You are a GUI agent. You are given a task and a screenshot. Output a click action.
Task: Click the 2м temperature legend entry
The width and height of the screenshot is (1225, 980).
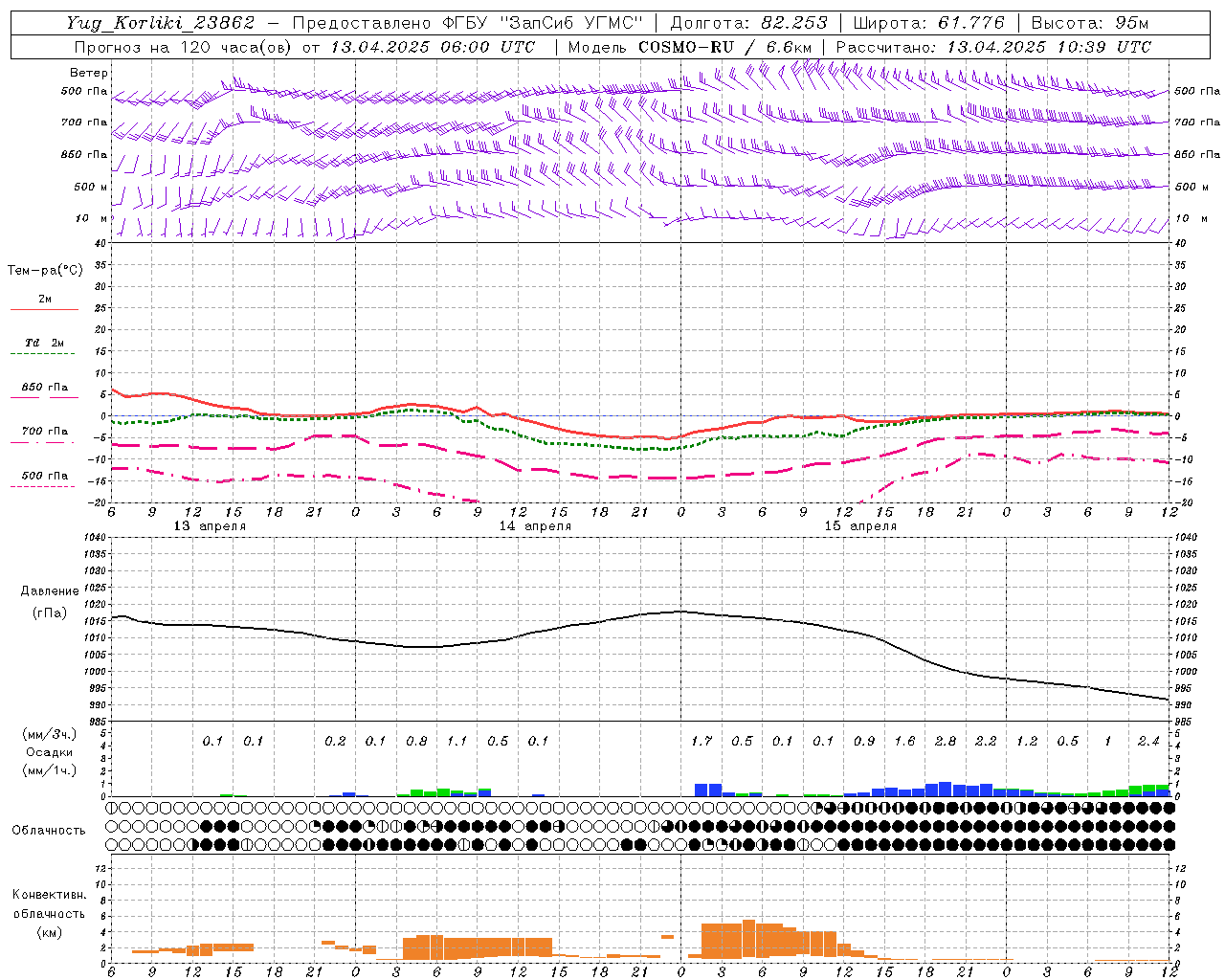tap(45, 300)
